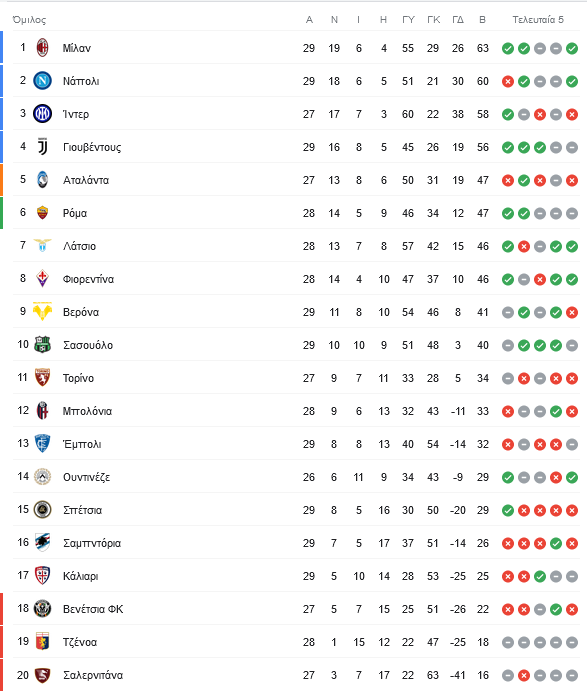Click the Juventus logo icon
Screen dimensions: 587x694
tap(42, 147)
